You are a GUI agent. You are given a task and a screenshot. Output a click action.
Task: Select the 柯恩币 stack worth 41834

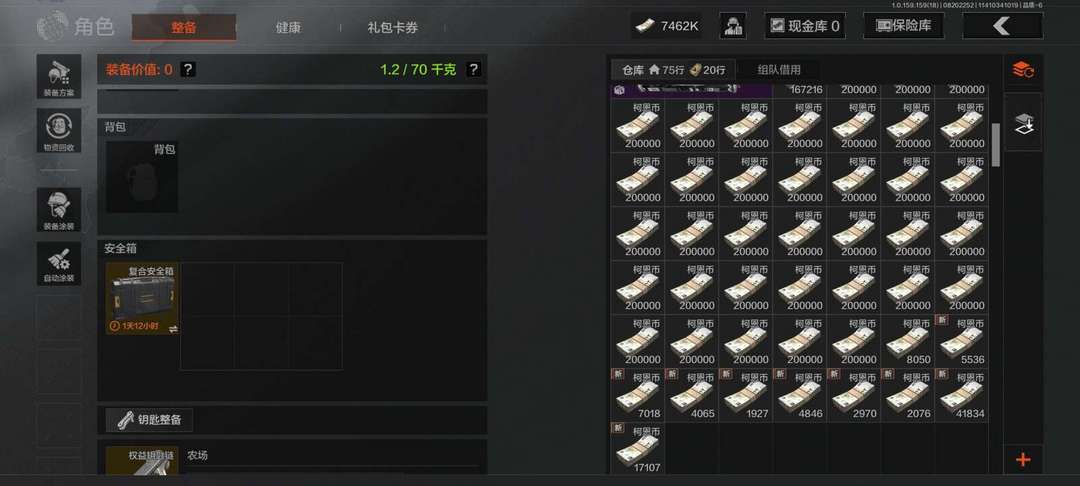(x=962, y=395)
